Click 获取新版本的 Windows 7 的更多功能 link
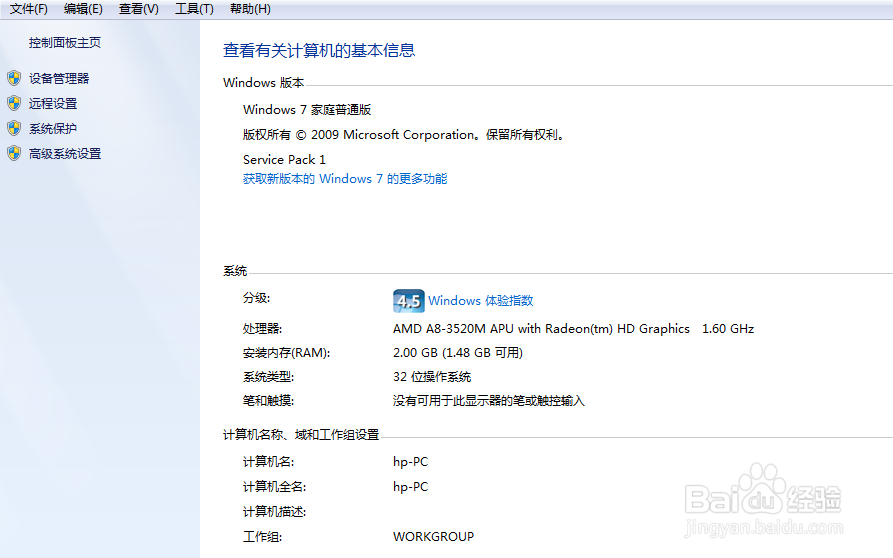The image size is (893, 558). (345, 179)
